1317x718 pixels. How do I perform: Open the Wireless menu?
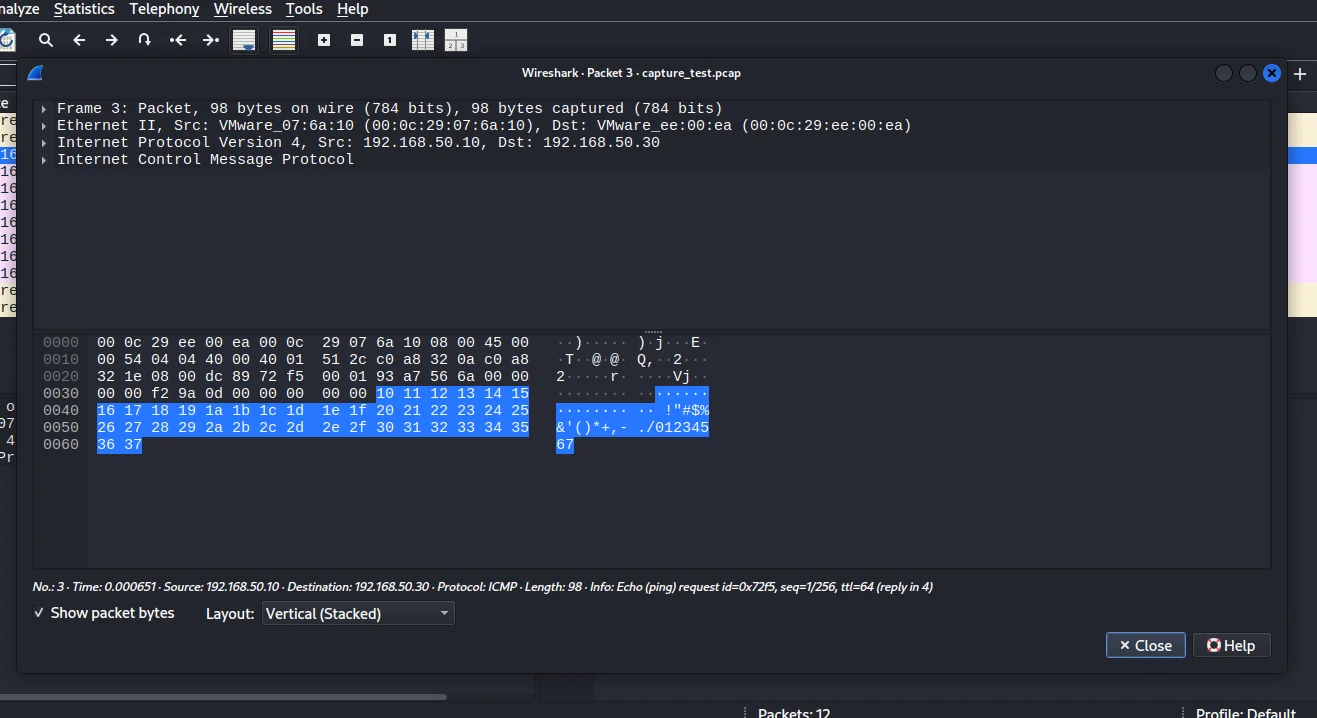(x=242, y=9)
